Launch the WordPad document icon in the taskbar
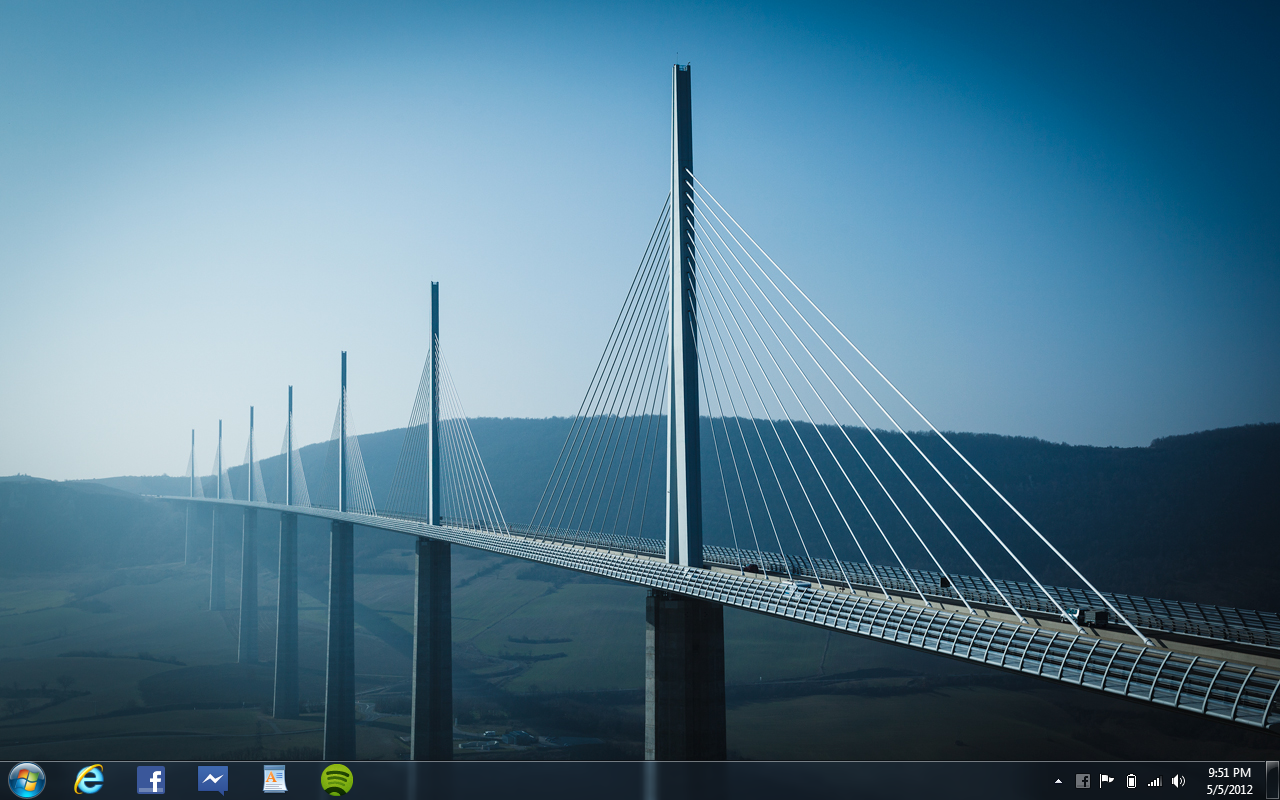The width and height of the screenshot is (1280, 800). pyautogui.click(x=275, y=779)
